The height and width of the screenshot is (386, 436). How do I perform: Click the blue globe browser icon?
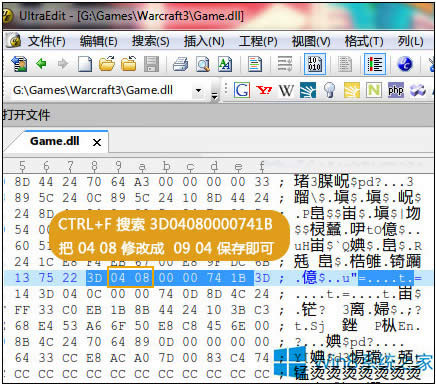point(405,64)
